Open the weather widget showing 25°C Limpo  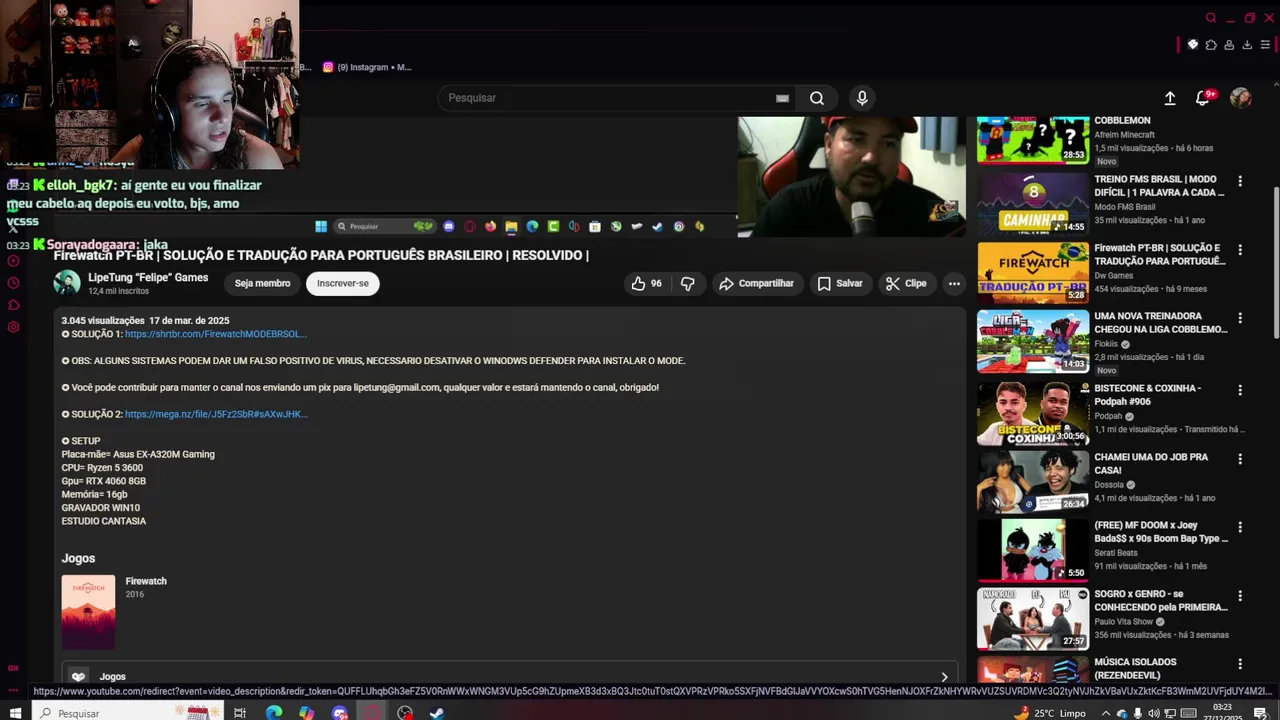click(1049, 714)
